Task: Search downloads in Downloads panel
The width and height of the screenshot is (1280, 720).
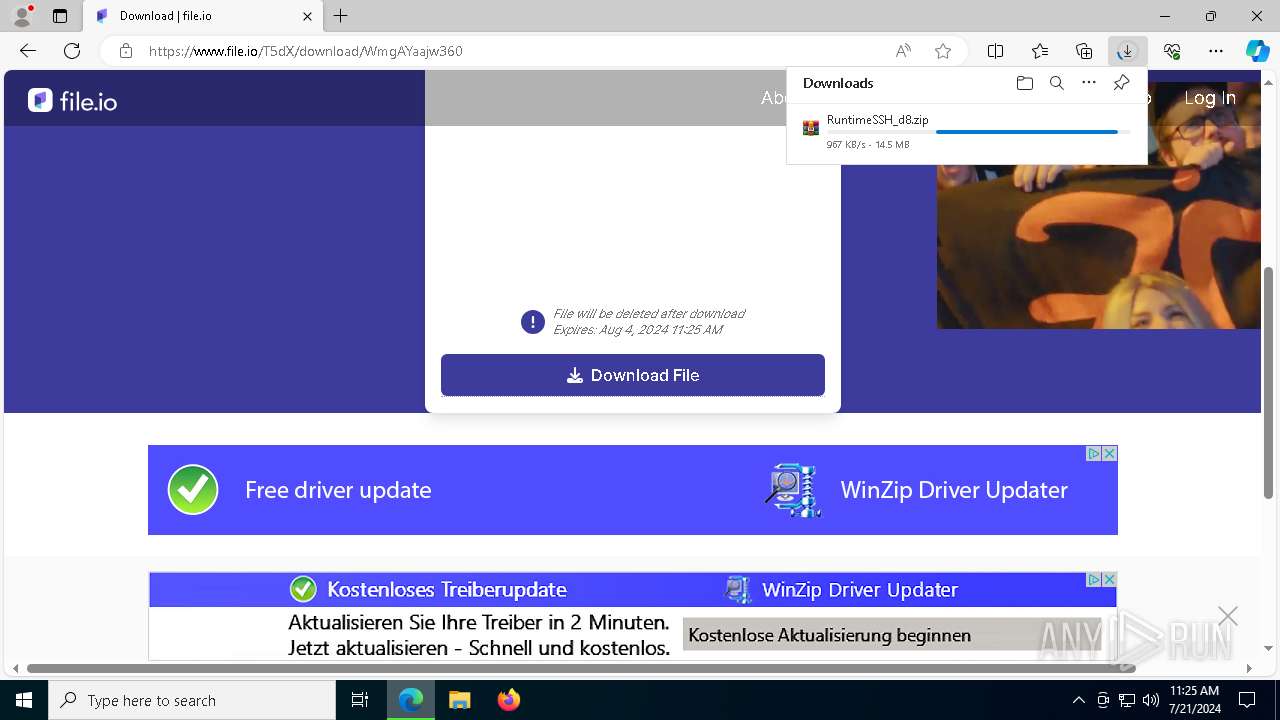Action: click(1056, 83)
